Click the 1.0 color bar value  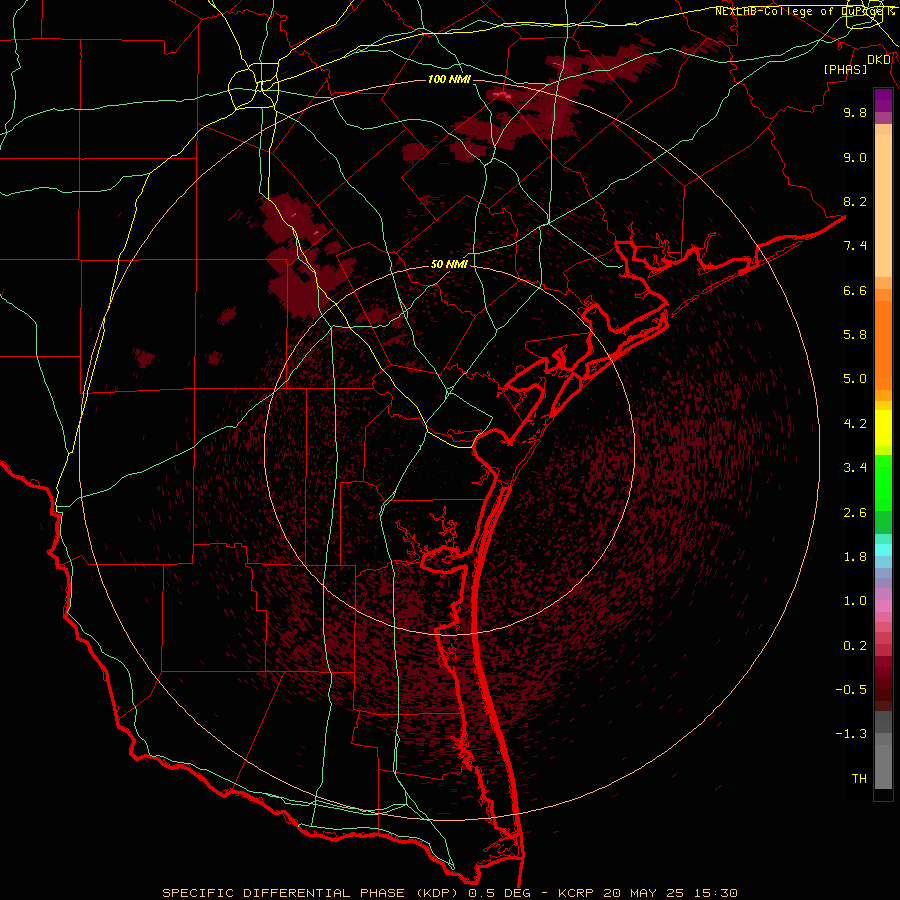[x=855, y=601]
